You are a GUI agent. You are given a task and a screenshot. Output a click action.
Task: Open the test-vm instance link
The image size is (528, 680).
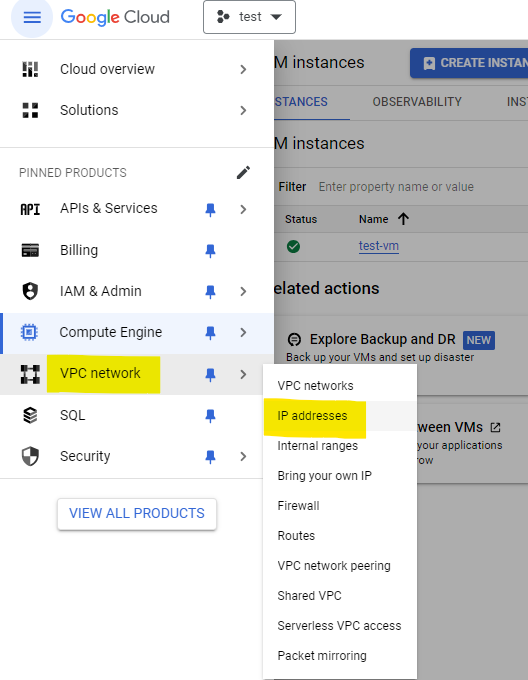(379, 246)
